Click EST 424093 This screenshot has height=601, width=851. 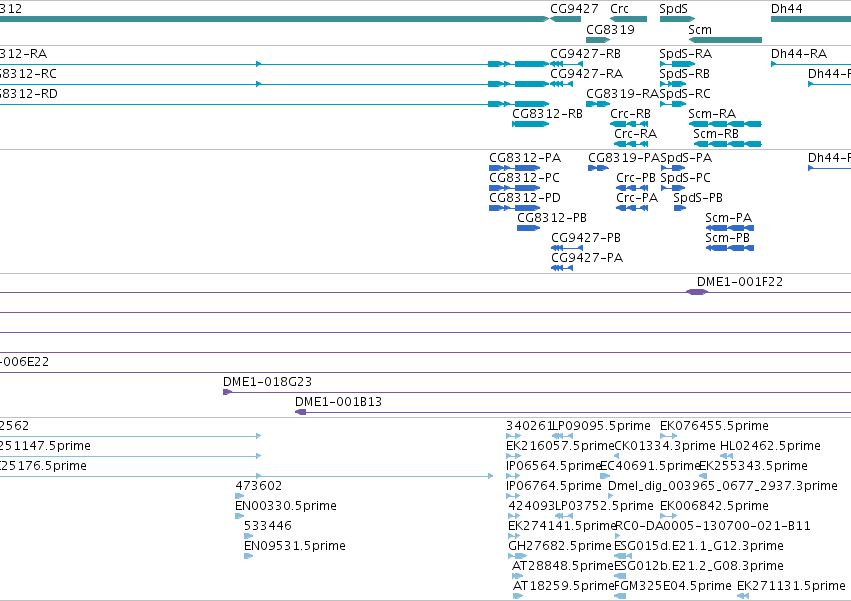[x=530, y=506]
